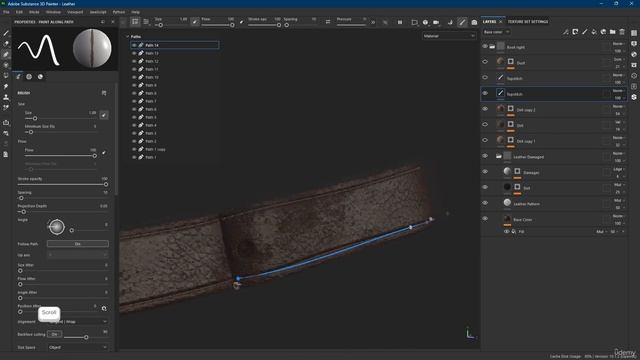Screen dimensions: 640x360
Task: Expand the overflow chevron in top toolbar
Action: coord(373,22)
